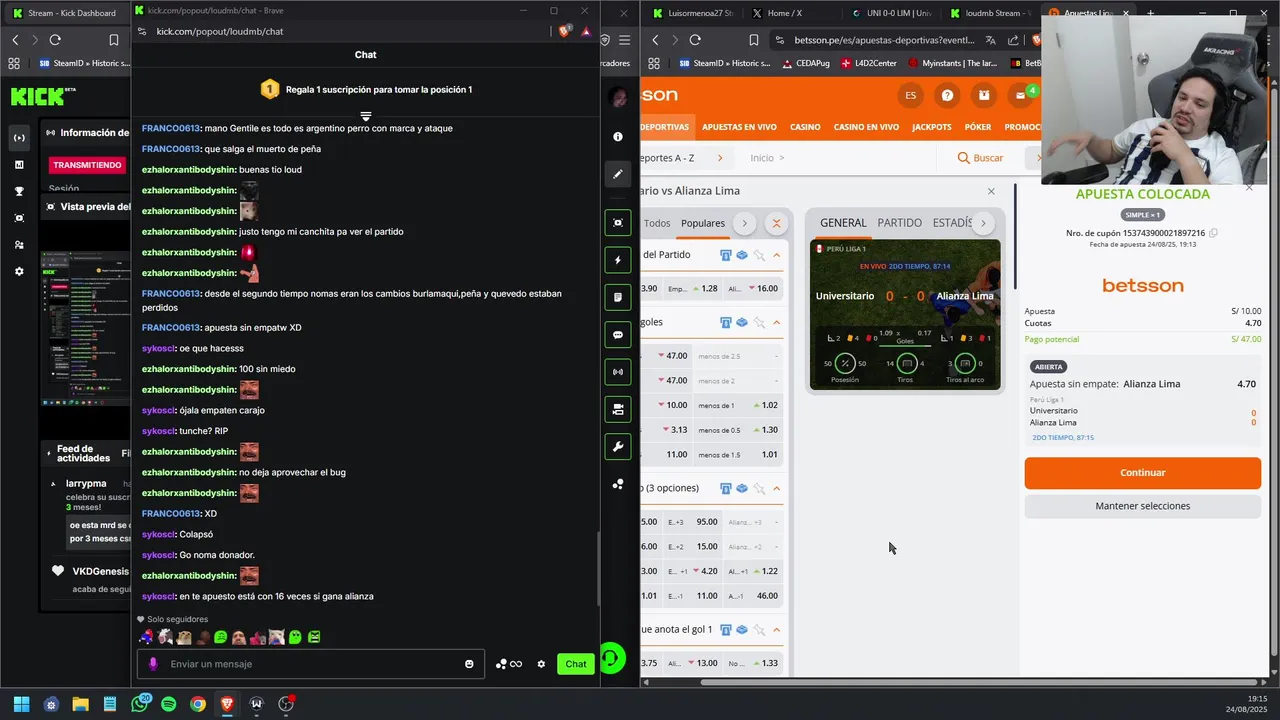Click the info icon in Kick side strip
This screenshot has width=1280, height=720.
click(618, 136)
